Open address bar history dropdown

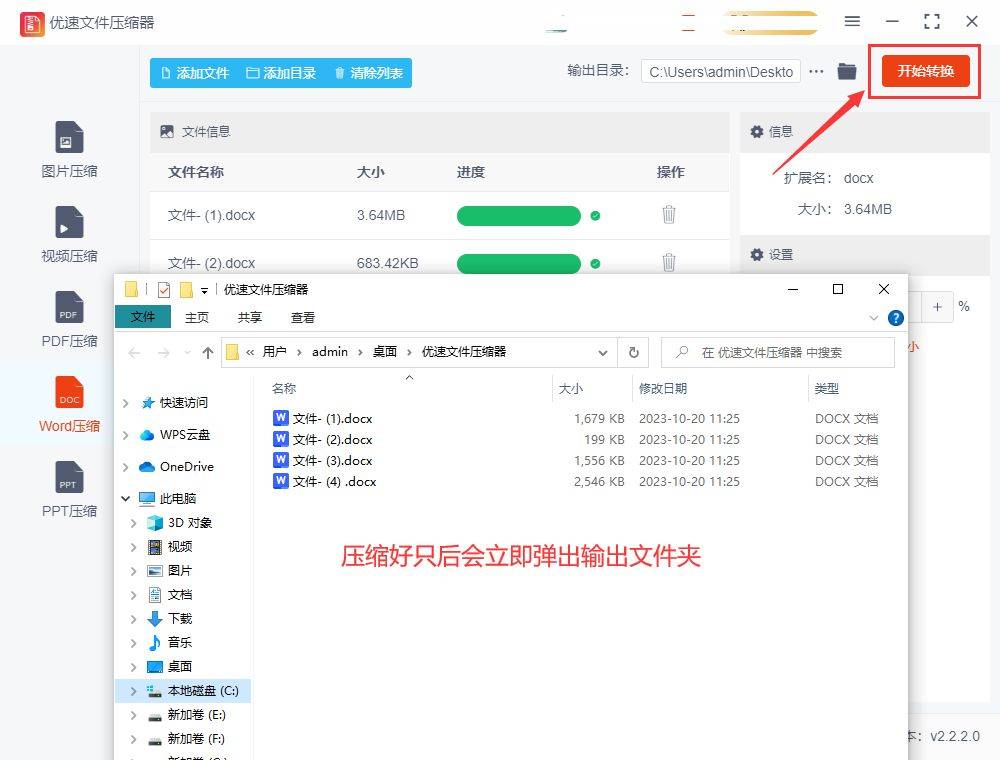point(603,353)
